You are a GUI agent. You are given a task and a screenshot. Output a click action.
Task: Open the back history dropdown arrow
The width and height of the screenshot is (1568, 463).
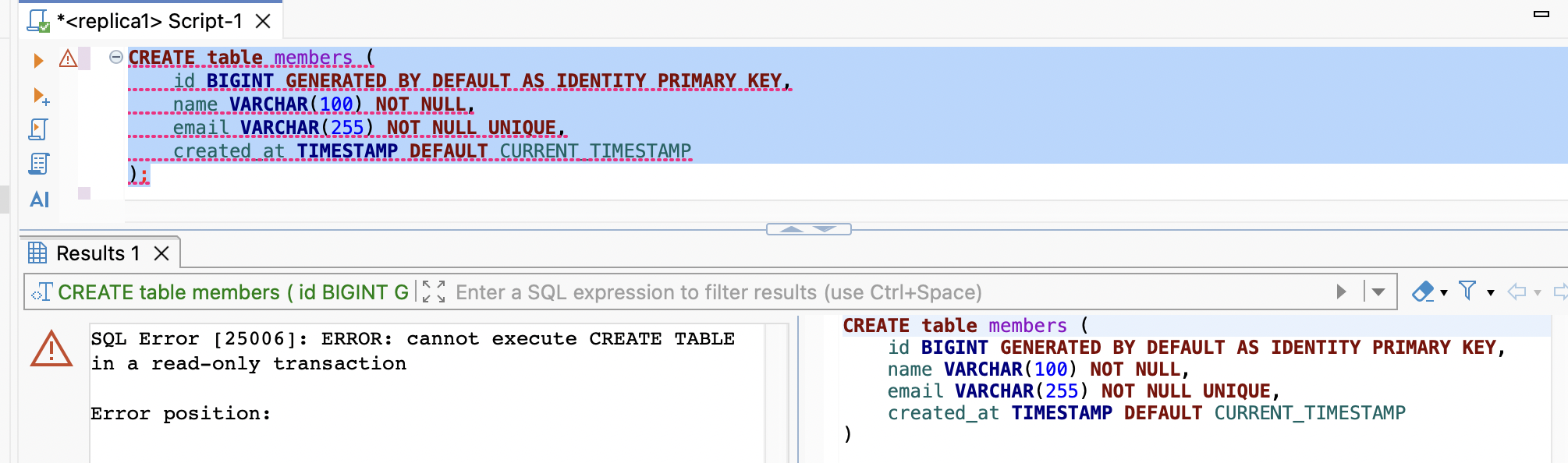click(x=1538, y=293)
